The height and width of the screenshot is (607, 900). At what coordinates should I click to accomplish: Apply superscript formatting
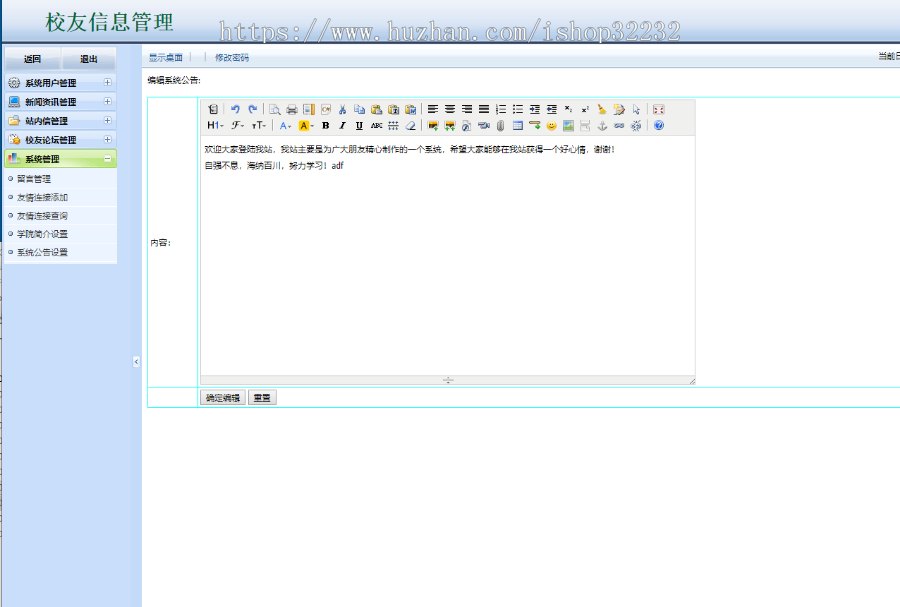click(585, 109)
